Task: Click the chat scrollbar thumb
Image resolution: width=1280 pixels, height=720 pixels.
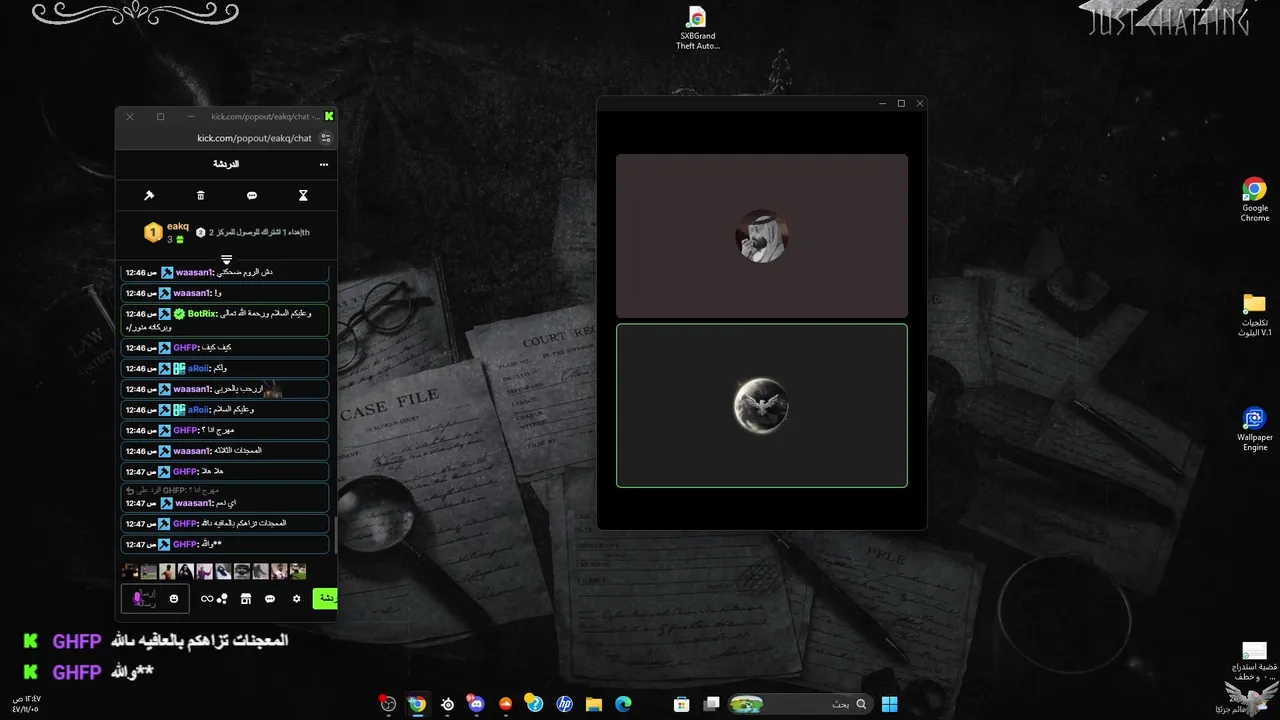Action: [x=335, y=535]
